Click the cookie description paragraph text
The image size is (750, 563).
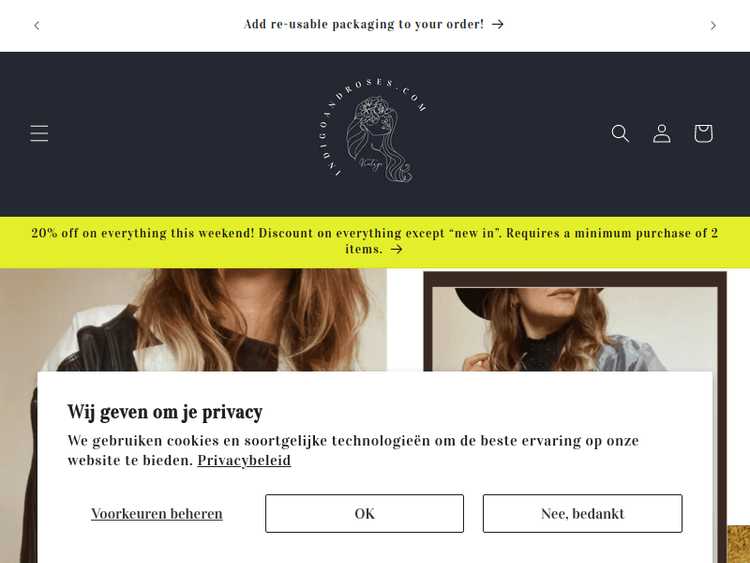(x=353, y=450)
